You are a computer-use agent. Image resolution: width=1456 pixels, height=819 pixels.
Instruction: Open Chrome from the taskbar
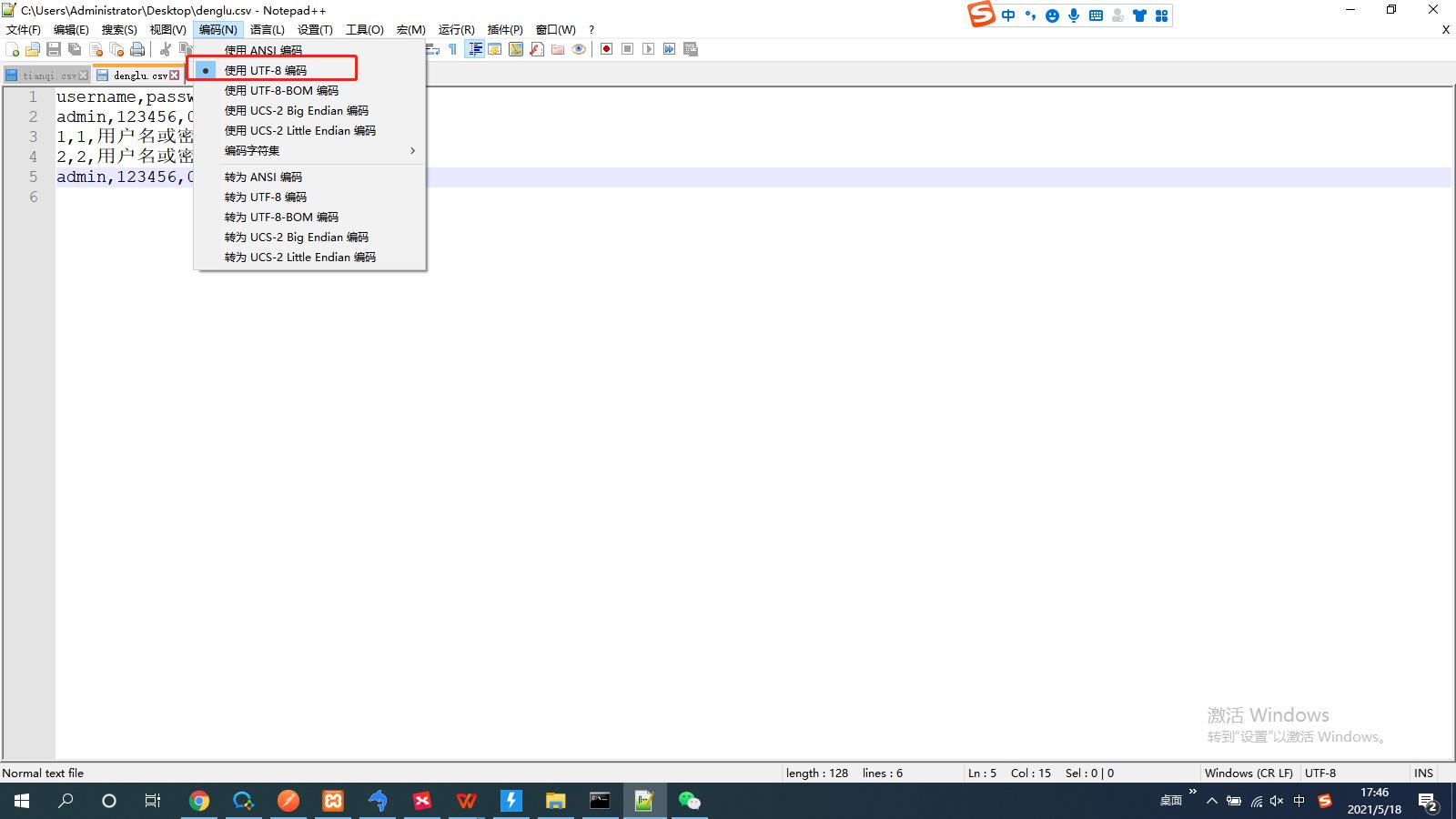coord(198,801)
